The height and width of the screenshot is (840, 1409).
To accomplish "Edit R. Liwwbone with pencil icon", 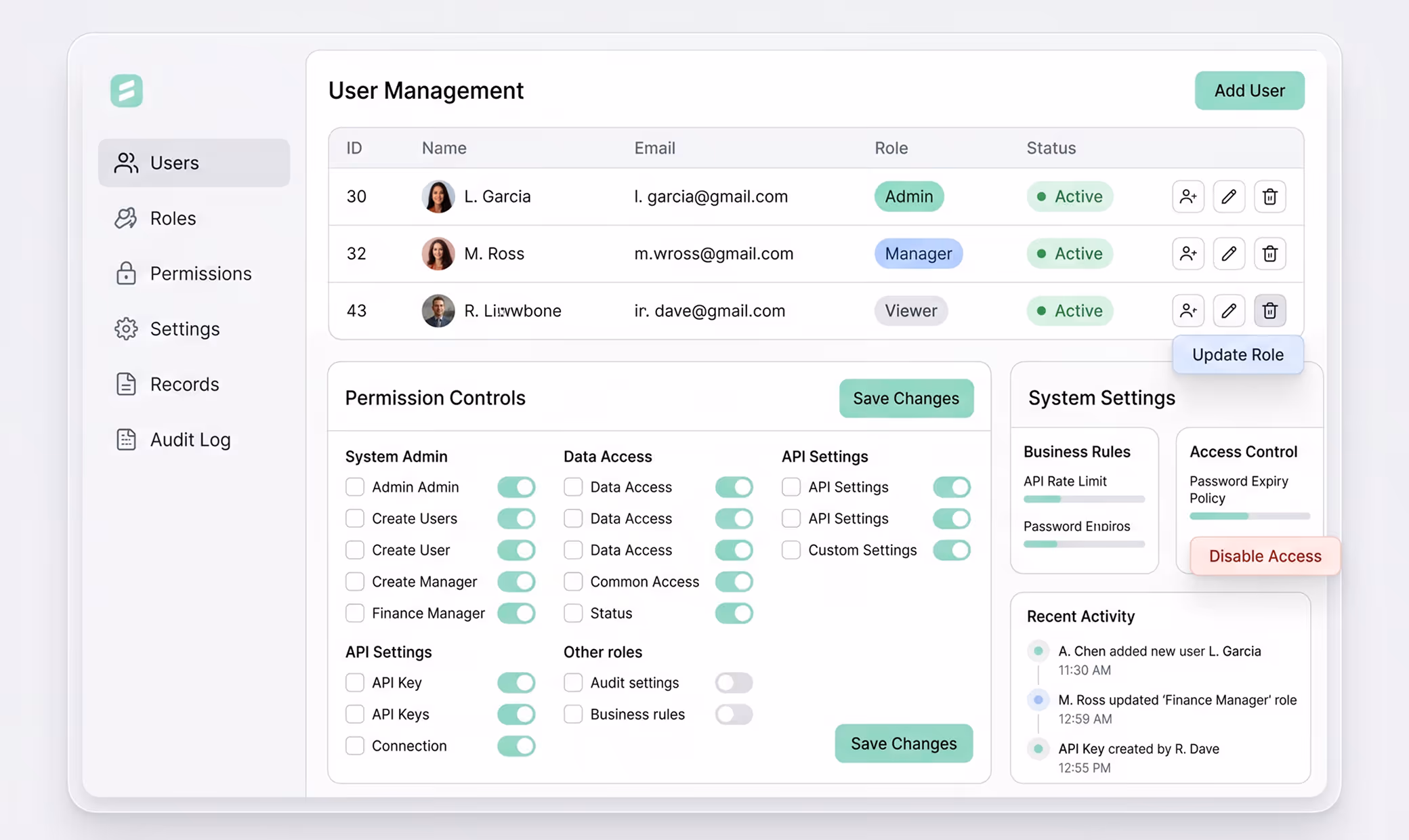I will tap(1229, 310).
